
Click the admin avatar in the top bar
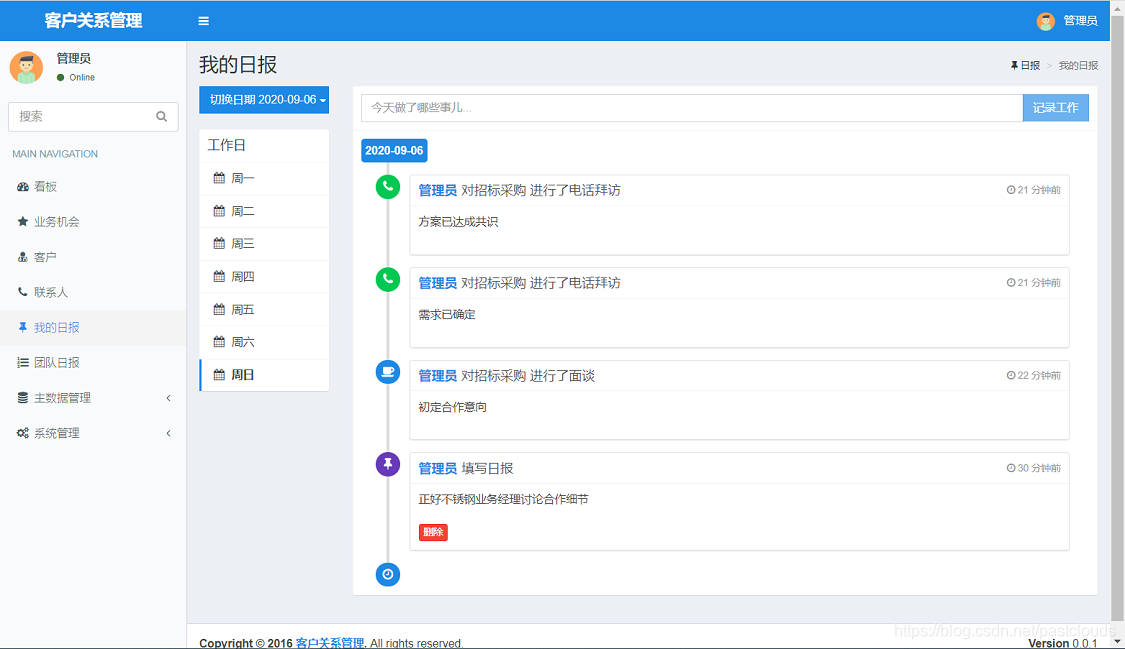pos(1045,21)
